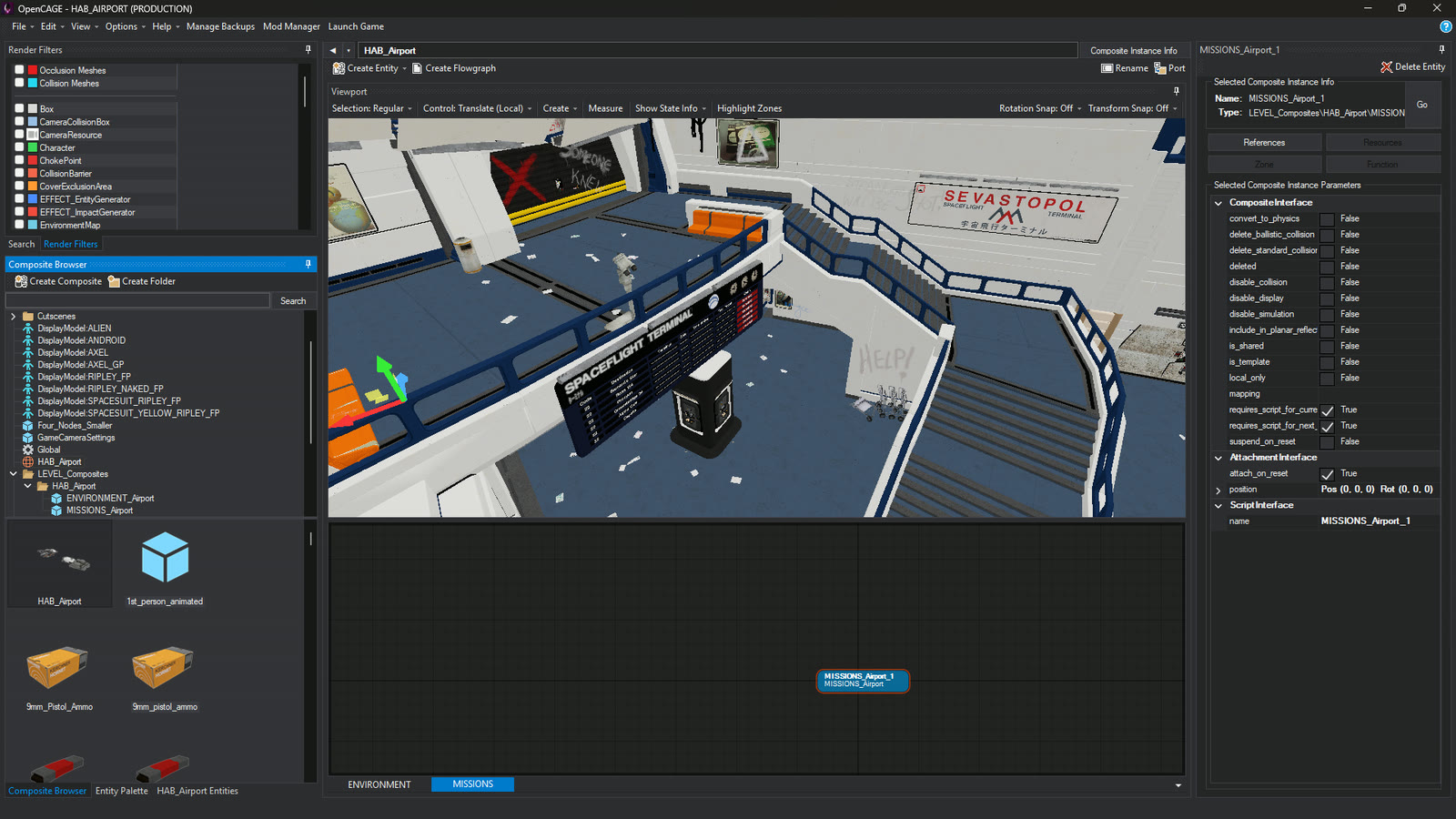
Task: Expand the Cutscenes folder
Action: tap(13, 317)
